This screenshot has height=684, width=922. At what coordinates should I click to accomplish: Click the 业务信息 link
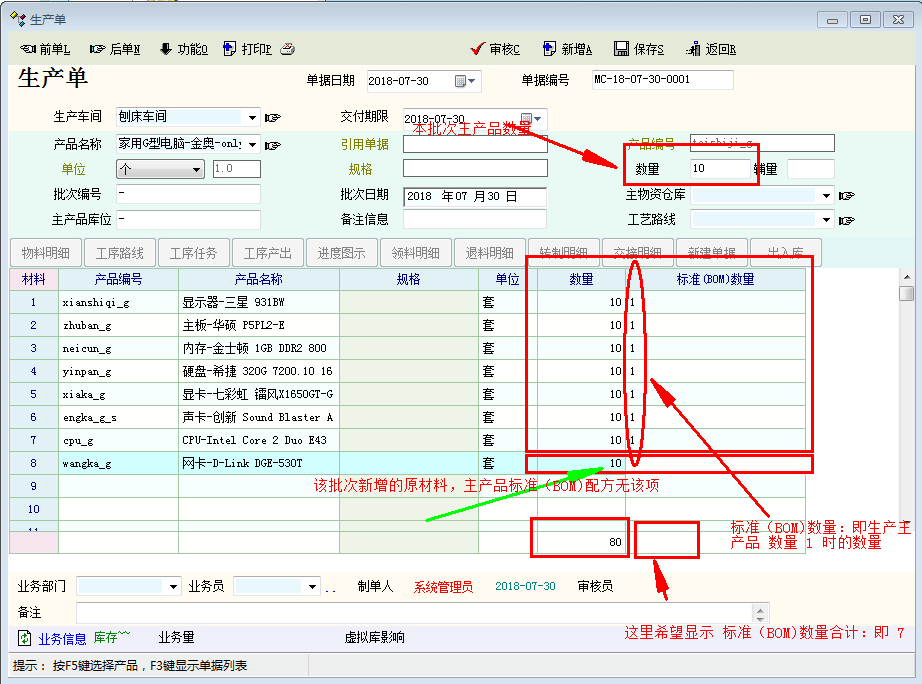pyautogui.click(x=62, y=638)
